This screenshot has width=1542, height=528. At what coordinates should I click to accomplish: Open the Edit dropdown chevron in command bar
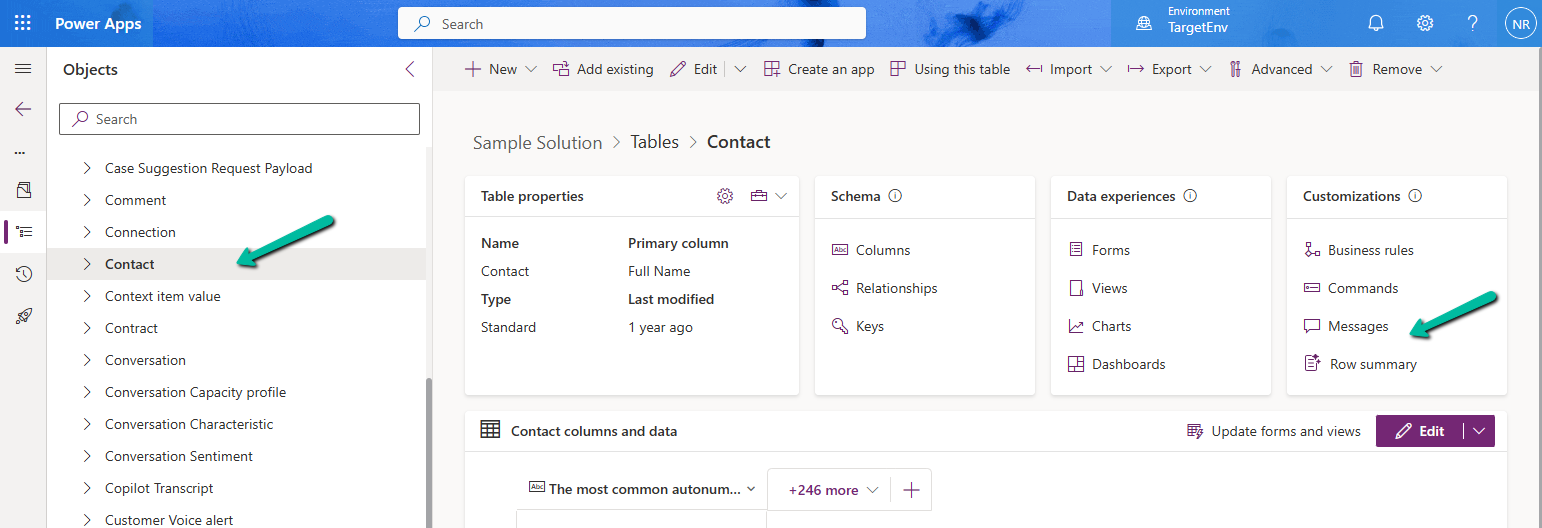(740, 69)
